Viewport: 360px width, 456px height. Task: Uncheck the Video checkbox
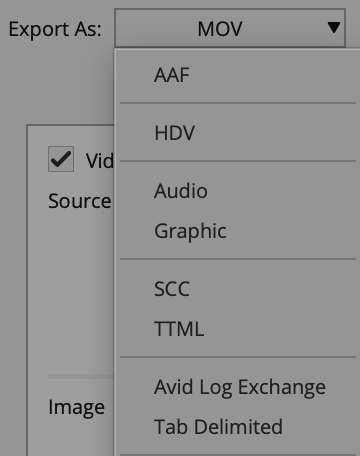point(61,159)
